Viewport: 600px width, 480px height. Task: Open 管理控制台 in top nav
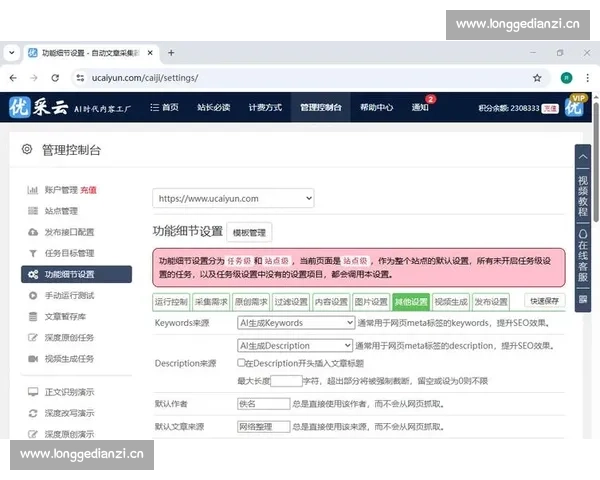[321, 107]
